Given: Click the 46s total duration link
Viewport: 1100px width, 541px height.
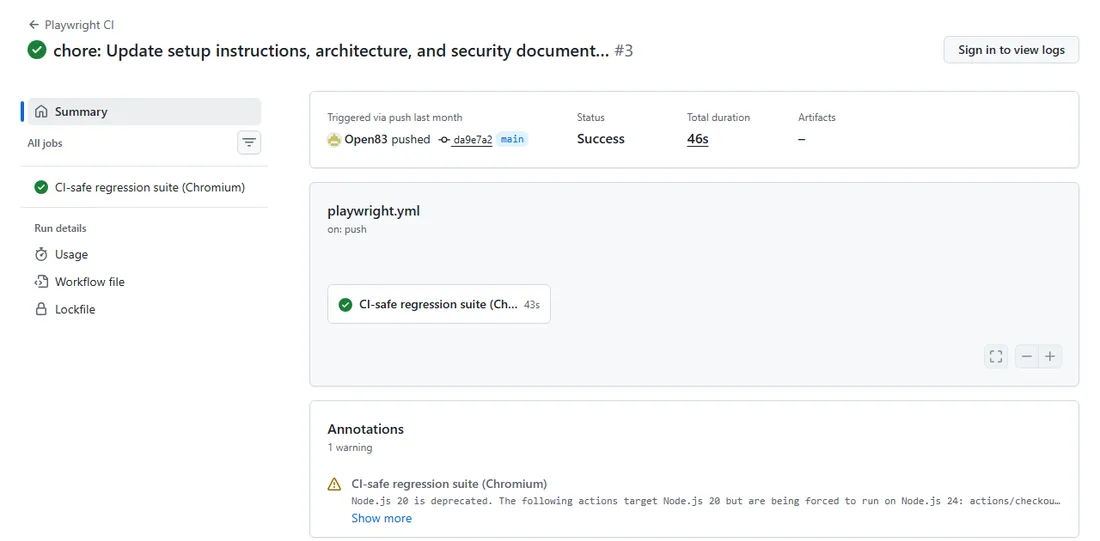Looking at the screenshot, I should click(697, 139).
